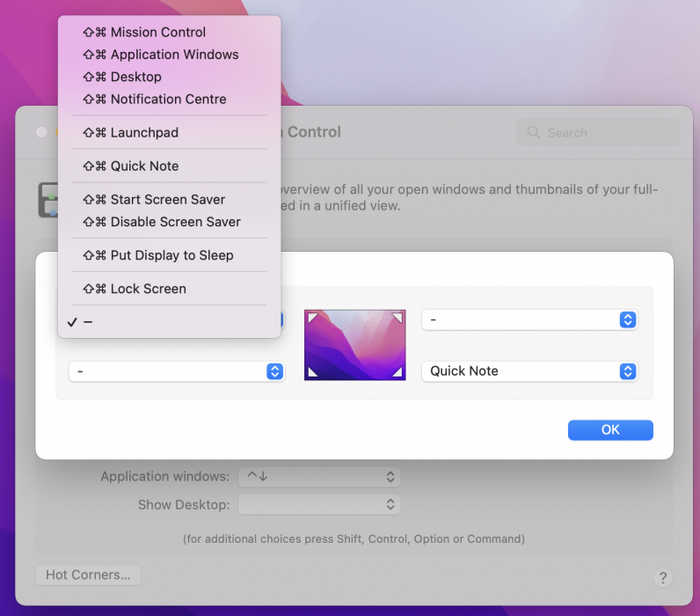Select Notification Centre menu entry
Screen dimensions: 700x616
coord(167,99)
